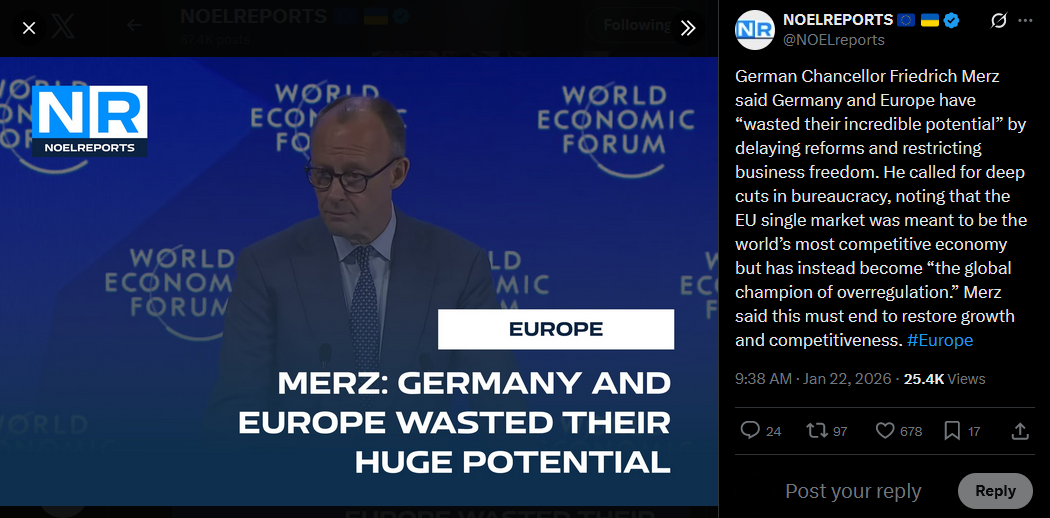Open the 9:38 AM Jan 22 timestamp
This screenshot has height=518, width=1050.
click(813, 379)
